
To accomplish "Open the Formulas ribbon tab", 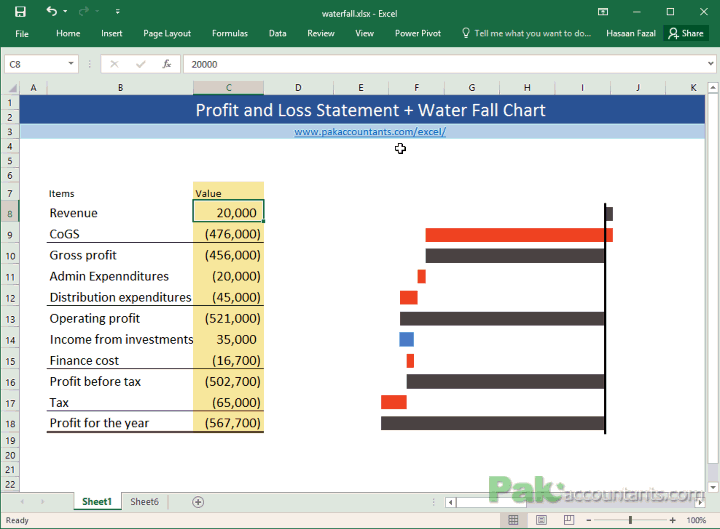I will coord(230,34).
